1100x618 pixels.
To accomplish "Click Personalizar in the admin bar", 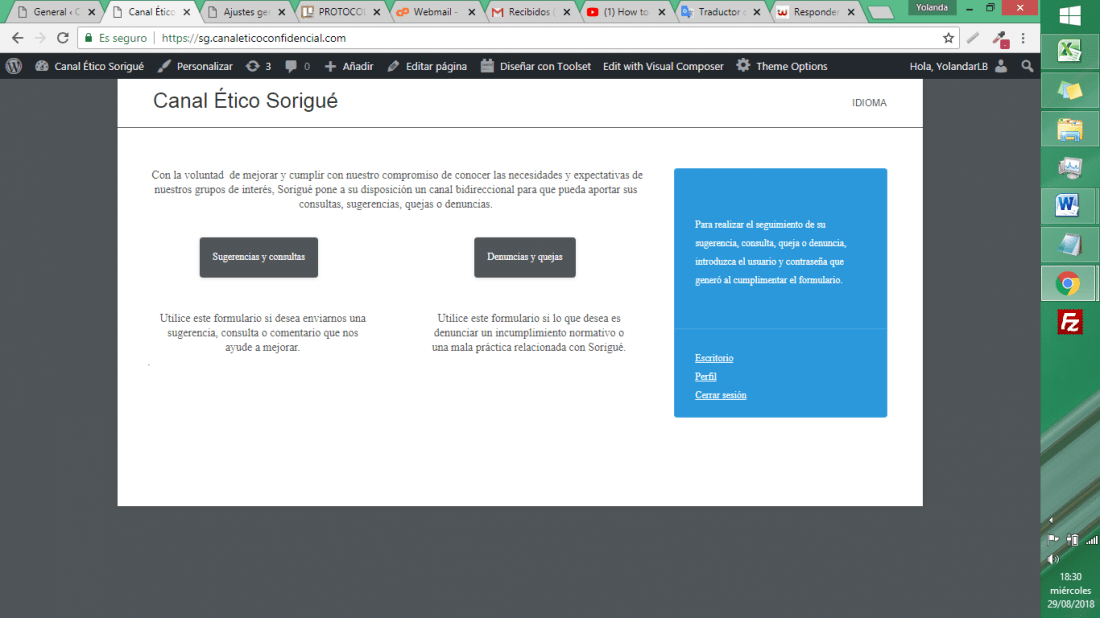I will coord(195,66).
